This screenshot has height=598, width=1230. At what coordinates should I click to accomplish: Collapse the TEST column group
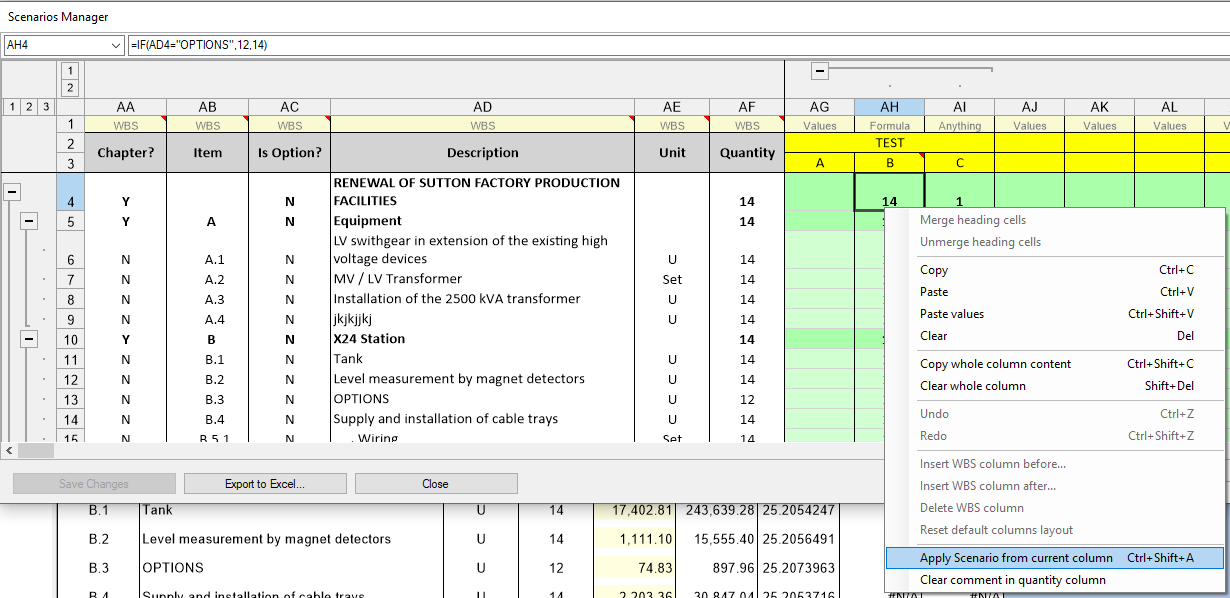point(819,70)
